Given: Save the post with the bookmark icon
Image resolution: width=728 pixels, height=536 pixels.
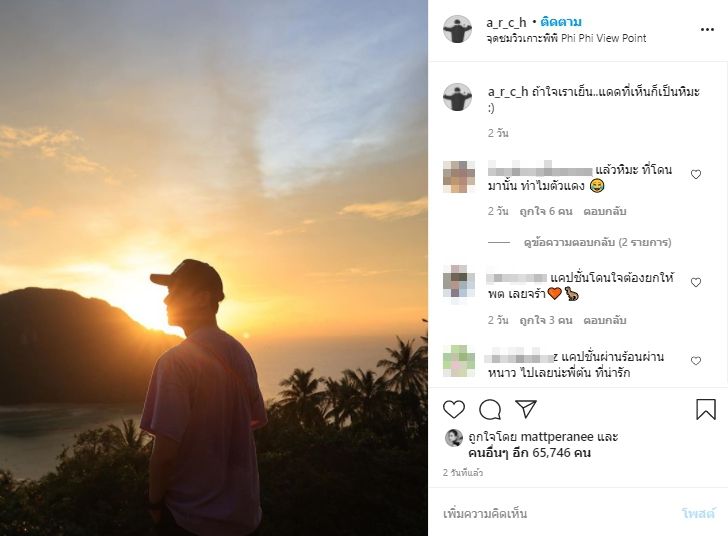Looking at the screenshot, I should (706, 409).
